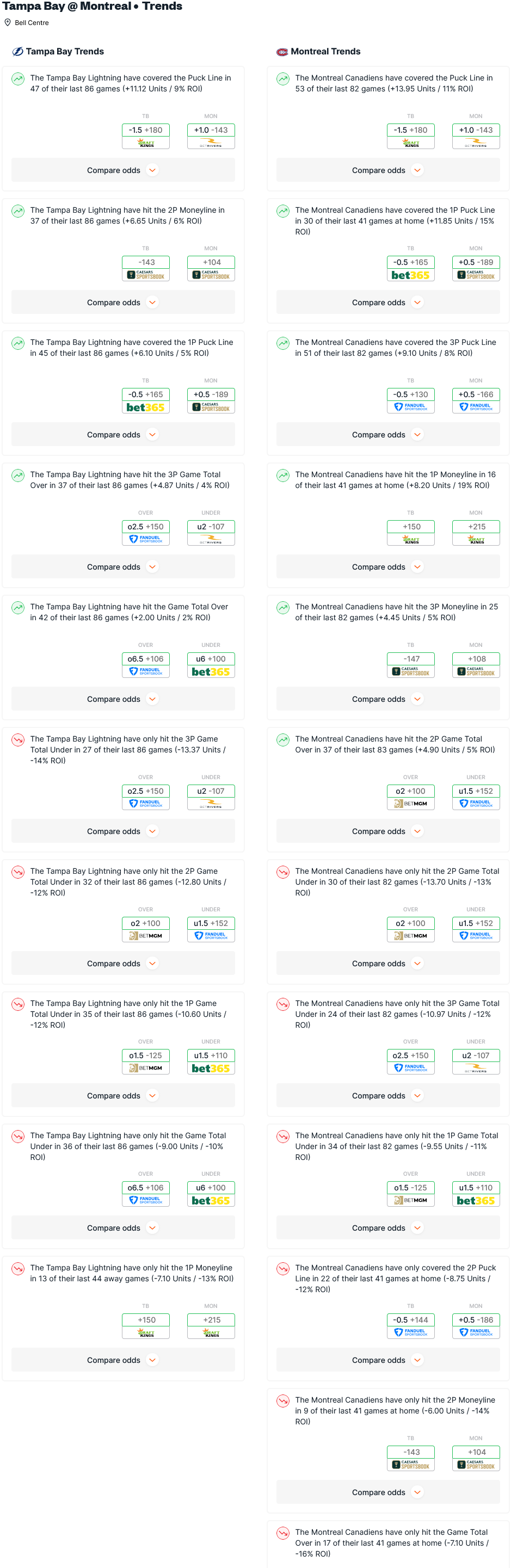
Task: Click BetMGM logo under Tampa o1.5 -125
Action: [x=145, y=1067]
